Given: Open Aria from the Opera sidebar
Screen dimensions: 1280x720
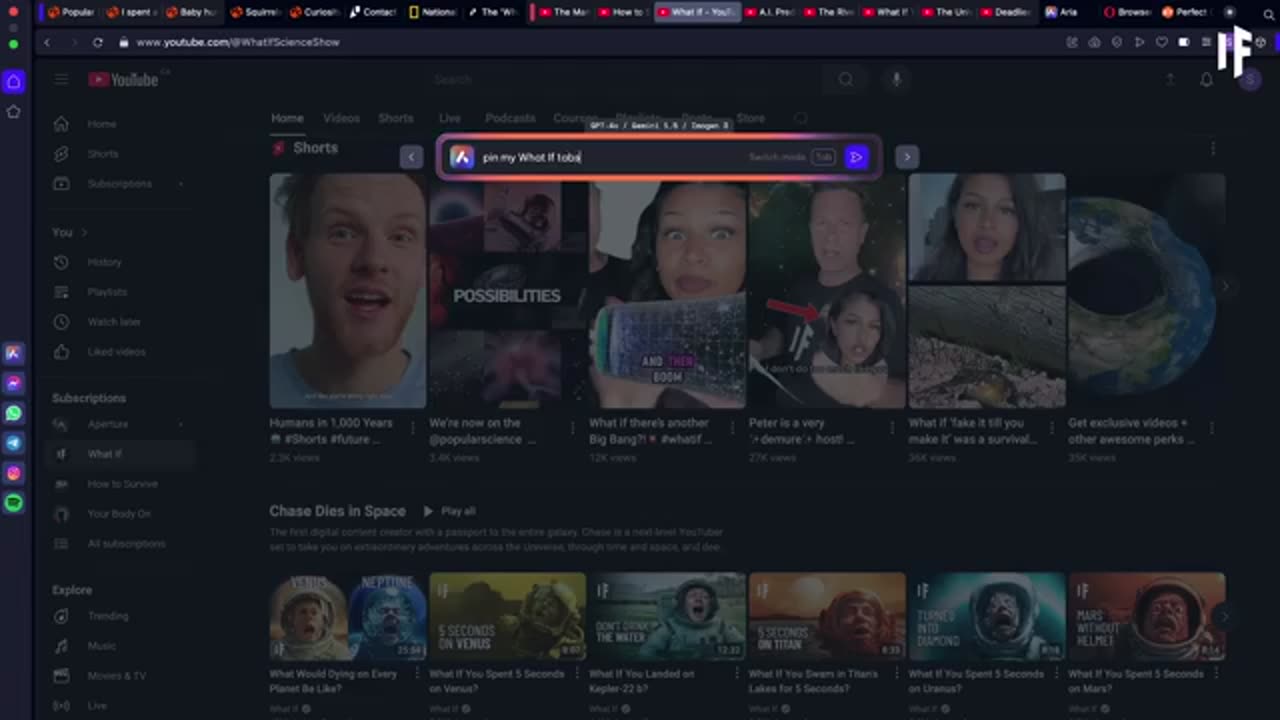Looking at the screenshot, I should (x=13, y=353).
